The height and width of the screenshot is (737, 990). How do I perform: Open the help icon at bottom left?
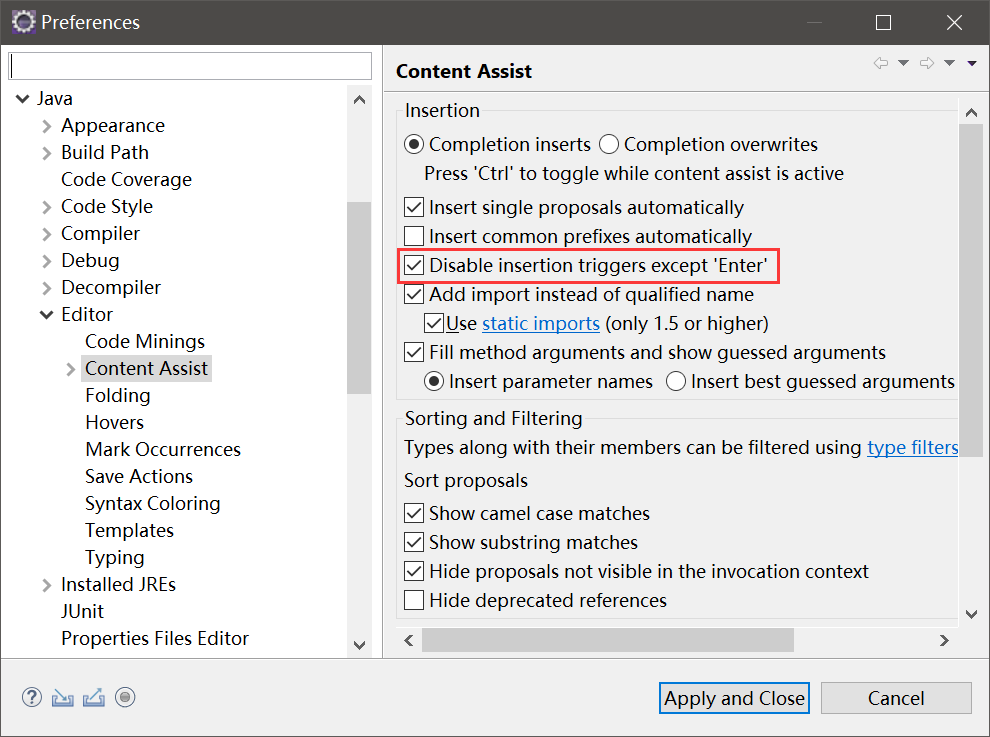[x=32, y=697]
